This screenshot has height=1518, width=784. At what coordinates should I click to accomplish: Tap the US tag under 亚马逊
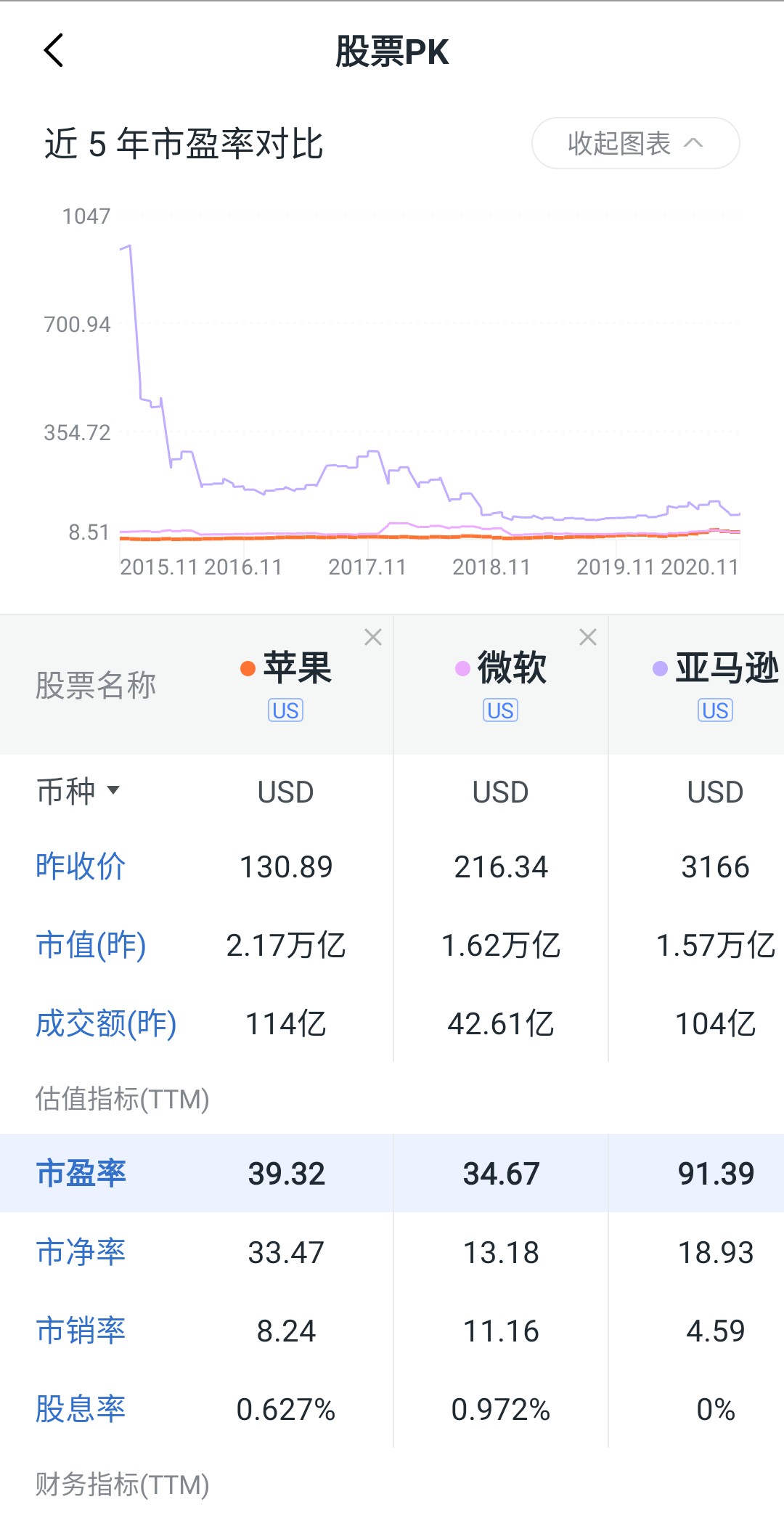click(x=715, y=710)
